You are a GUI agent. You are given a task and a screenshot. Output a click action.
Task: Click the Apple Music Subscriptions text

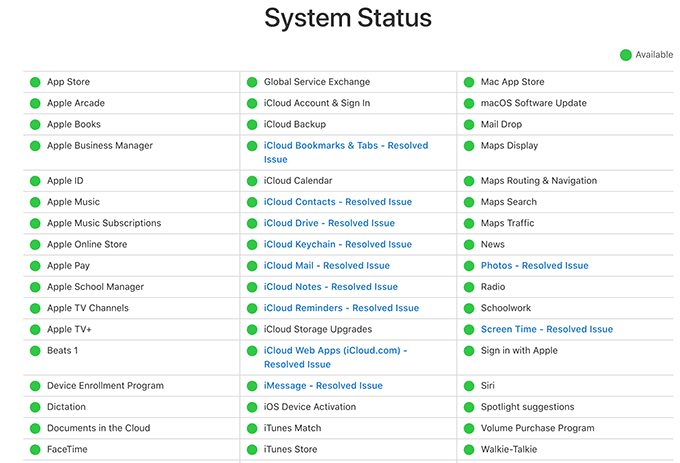[104, 223]
